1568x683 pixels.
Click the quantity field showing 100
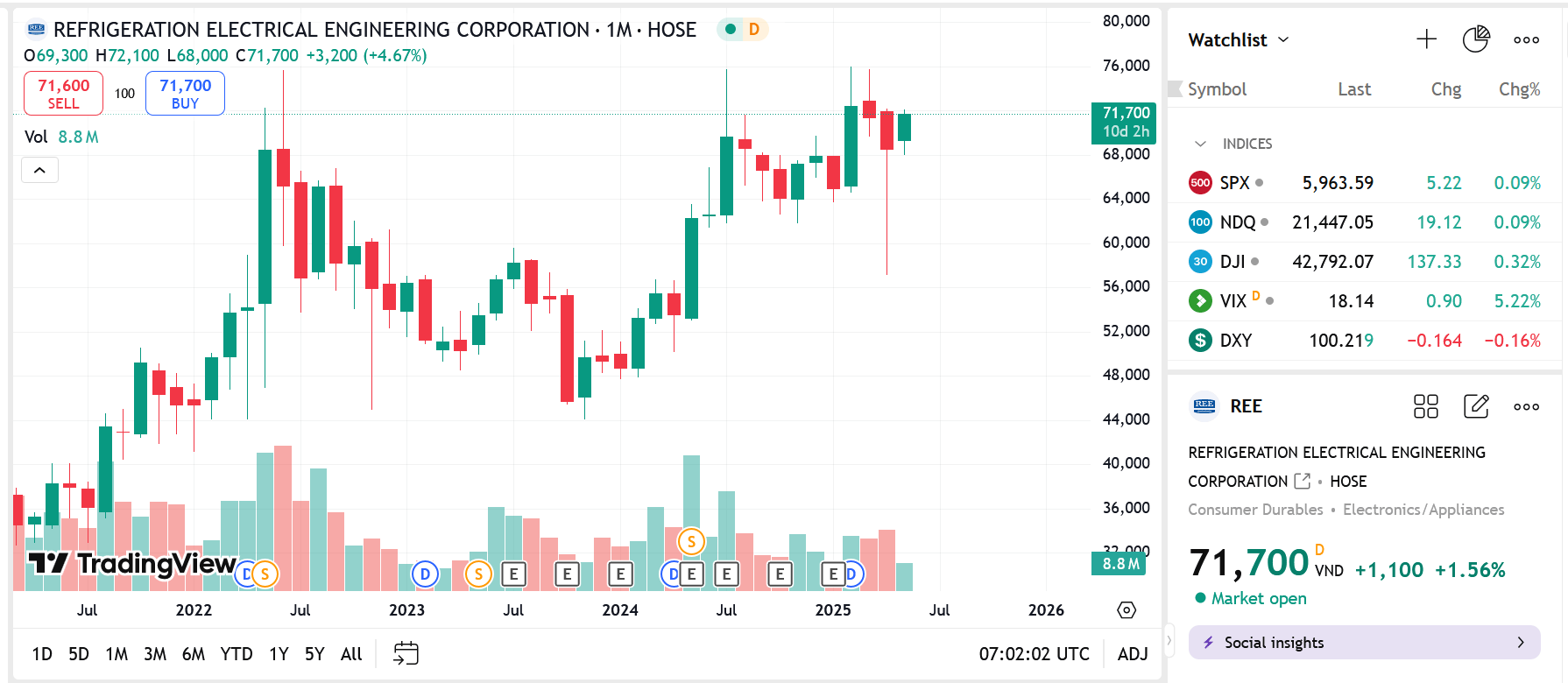124,94
